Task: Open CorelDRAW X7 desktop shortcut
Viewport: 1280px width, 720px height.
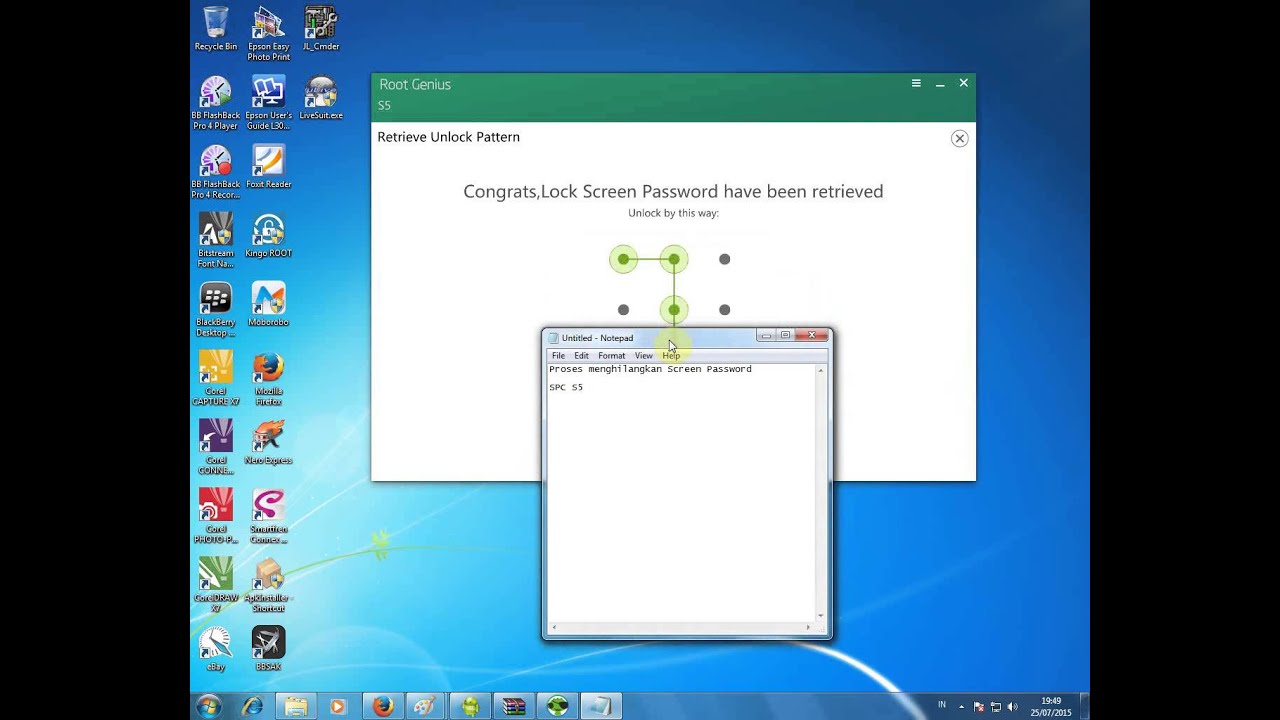Action: click(216, 586)
